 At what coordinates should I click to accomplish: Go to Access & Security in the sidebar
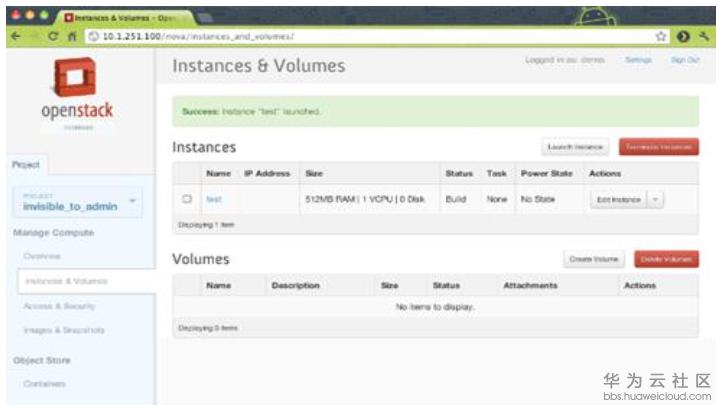[59, 306]
